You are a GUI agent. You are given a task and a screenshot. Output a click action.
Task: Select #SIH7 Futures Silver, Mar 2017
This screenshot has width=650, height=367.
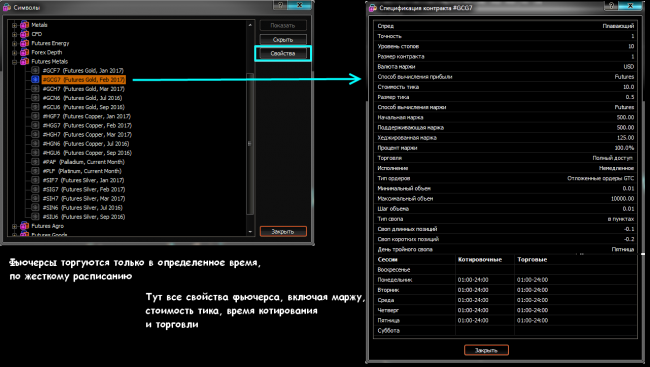[84, 199]
